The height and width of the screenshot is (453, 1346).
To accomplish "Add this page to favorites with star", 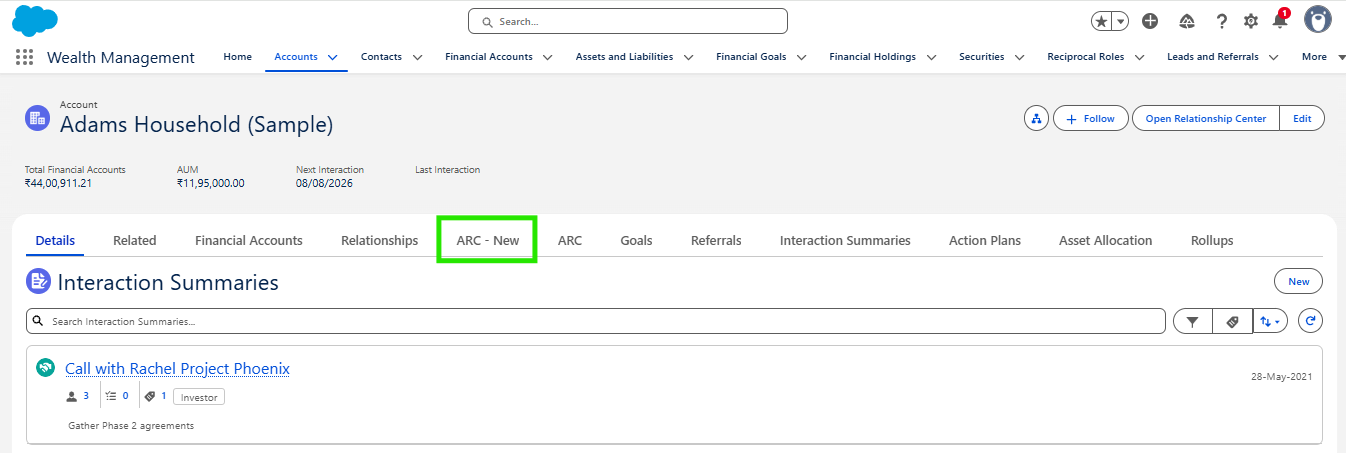I will pyautogui.click(x=1101, y=21).
